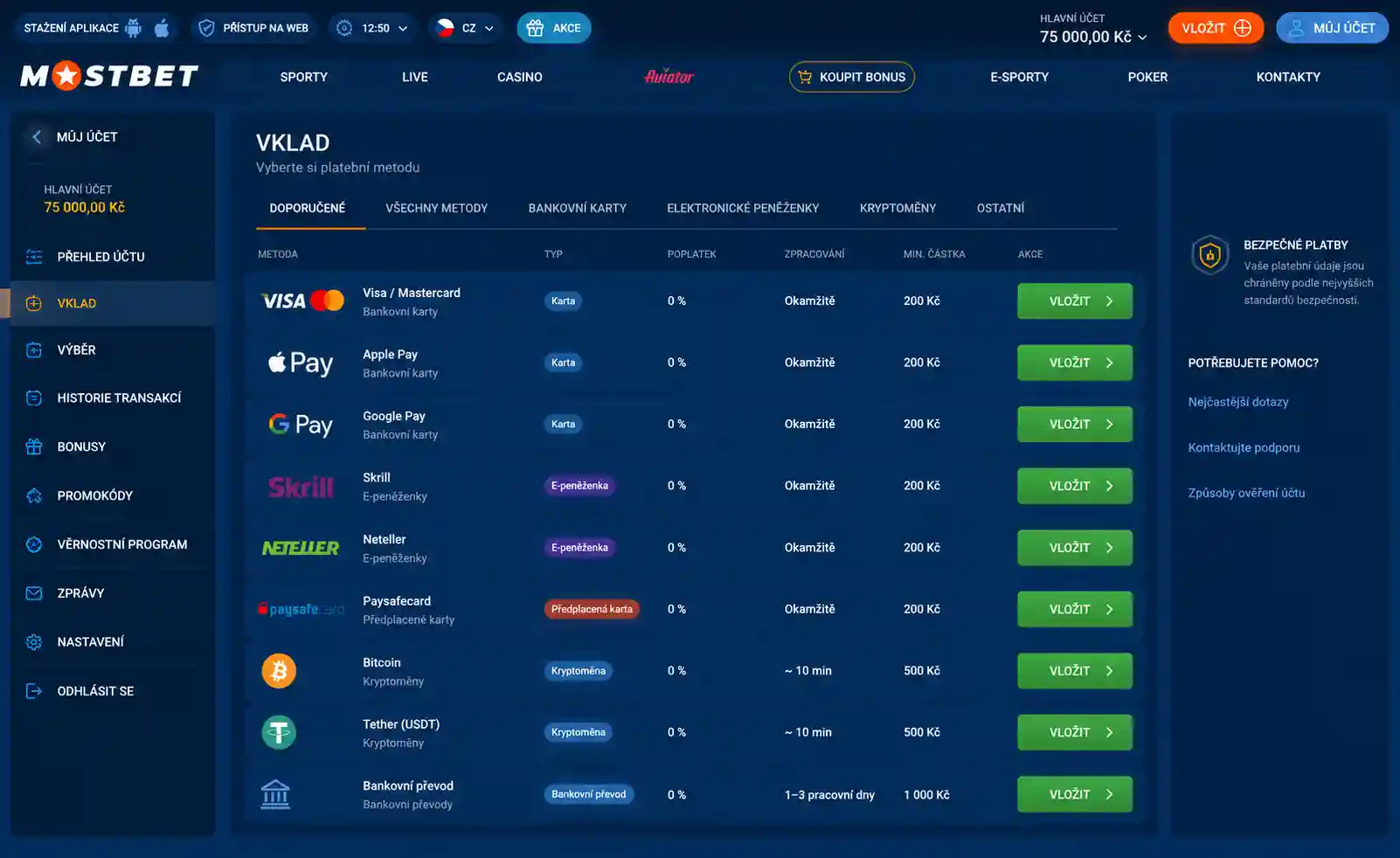Click the bank building icon
This screenshot has width=1400, height=858.
coord(275,794)
